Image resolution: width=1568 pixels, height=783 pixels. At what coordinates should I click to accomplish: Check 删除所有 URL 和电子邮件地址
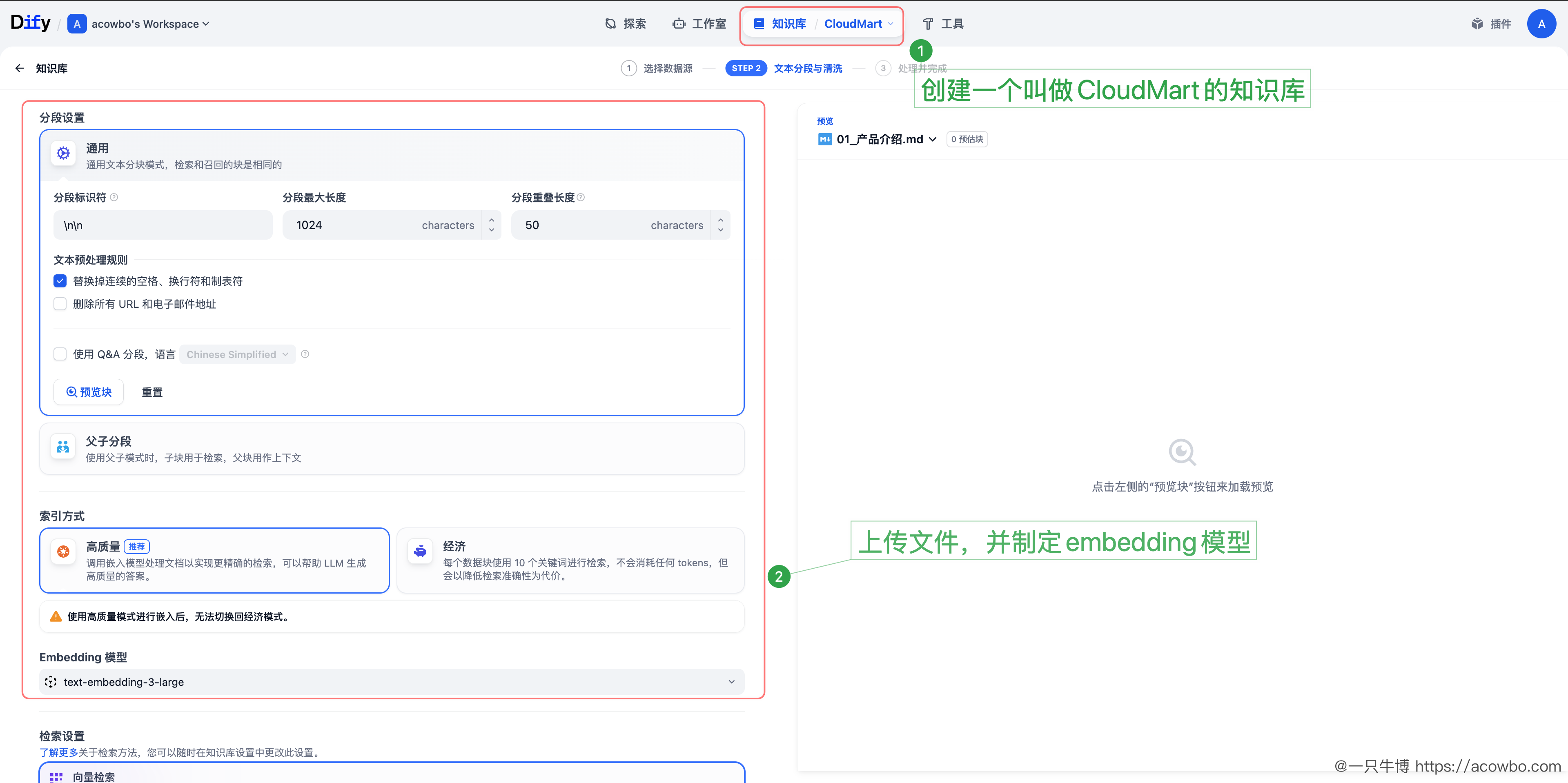point(60,304)
